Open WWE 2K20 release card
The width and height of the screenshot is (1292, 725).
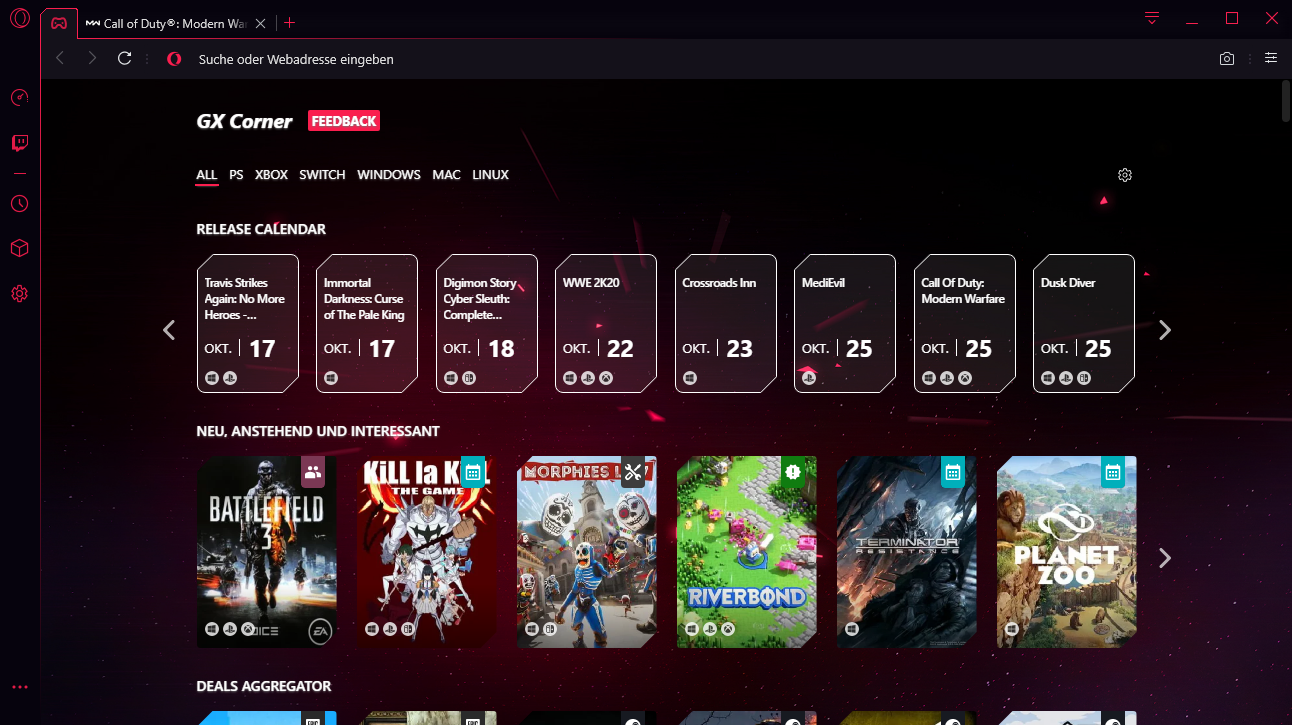point(606,324)
